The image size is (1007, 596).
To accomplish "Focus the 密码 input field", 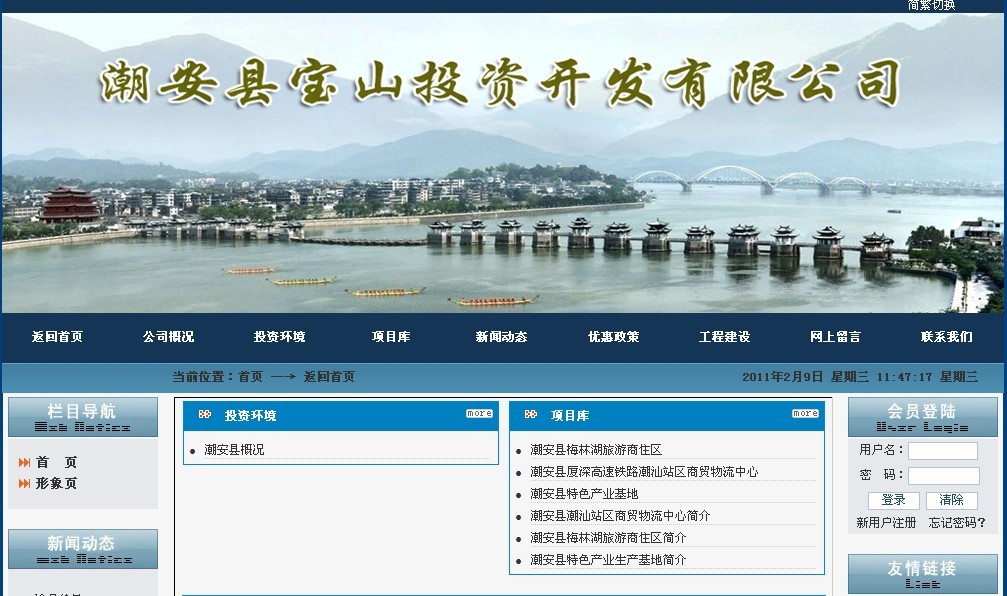I will coord(942,476).
